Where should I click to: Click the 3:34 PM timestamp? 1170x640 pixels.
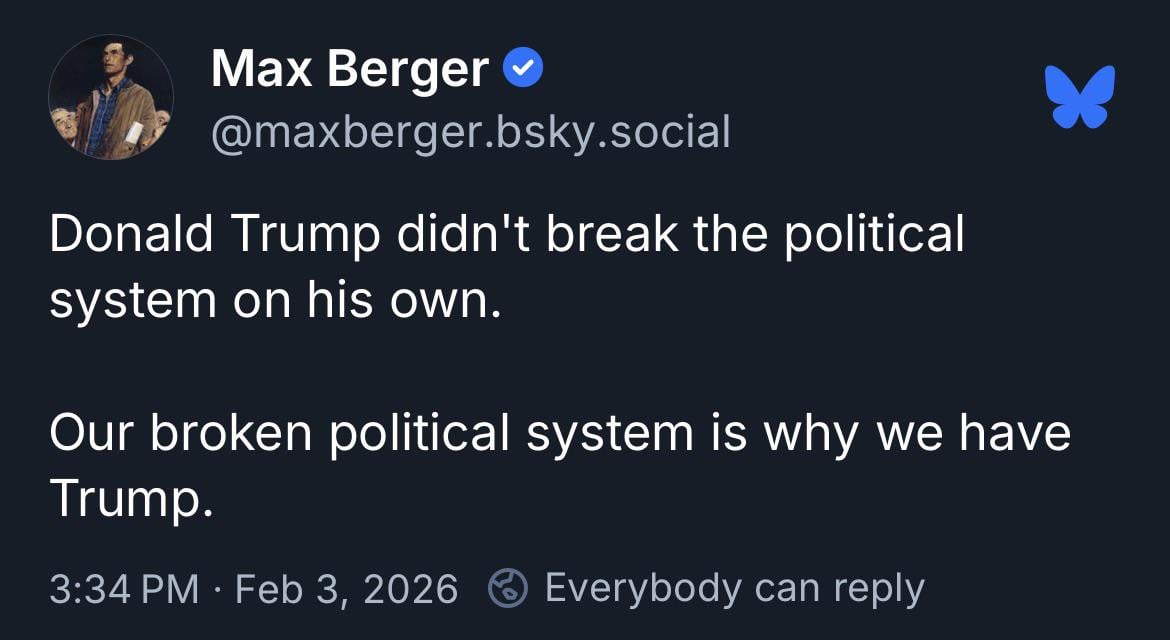(x=124, y=588)
